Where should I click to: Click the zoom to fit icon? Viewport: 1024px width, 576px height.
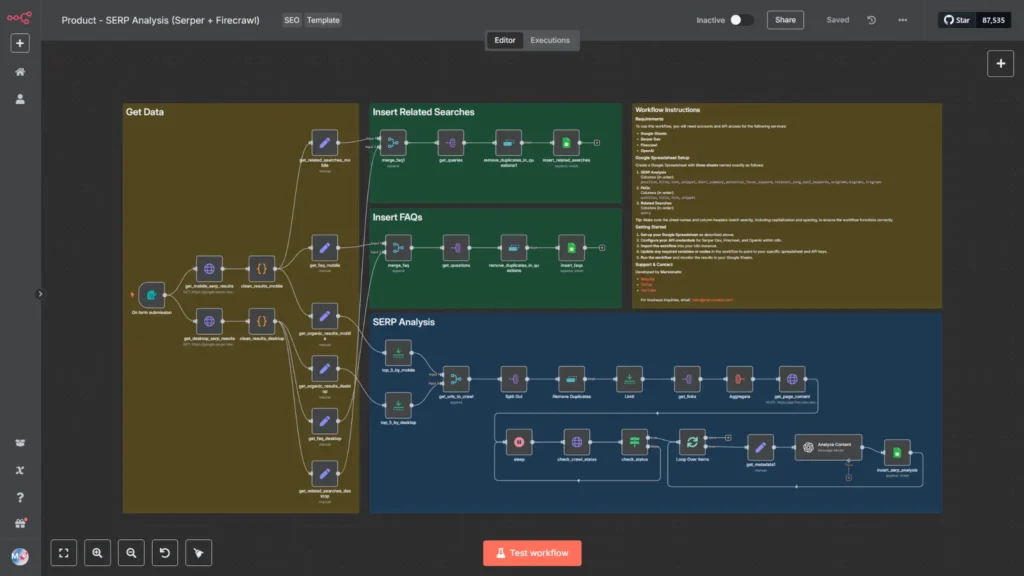[x=64, y=553]
